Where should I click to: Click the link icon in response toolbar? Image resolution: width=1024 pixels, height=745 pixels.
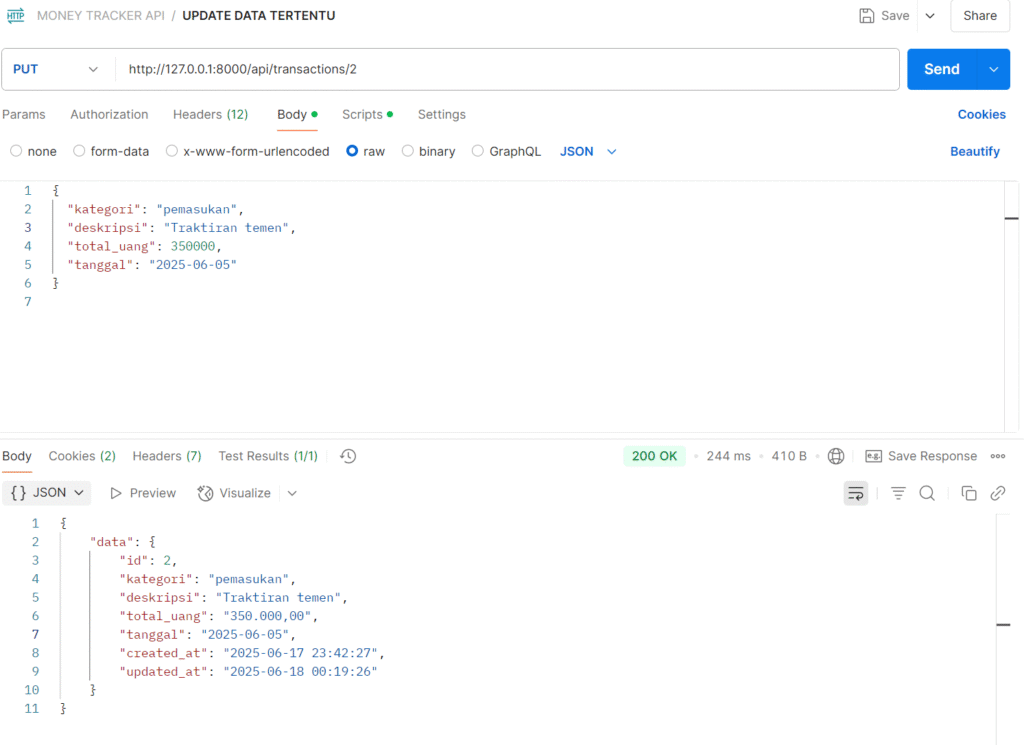(x=997, y=493)
